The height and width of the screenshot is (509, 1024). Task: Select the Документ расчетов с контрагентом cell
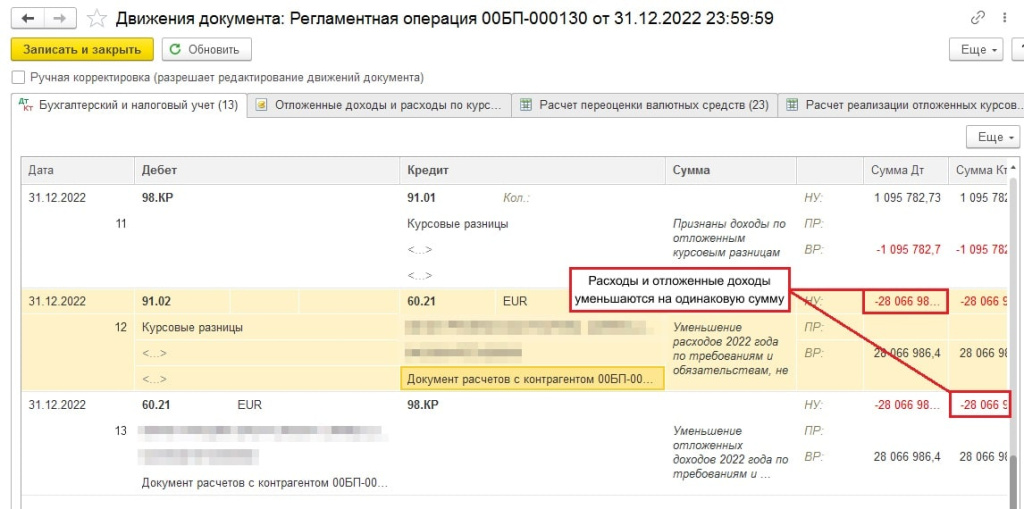tap(531, 380)
